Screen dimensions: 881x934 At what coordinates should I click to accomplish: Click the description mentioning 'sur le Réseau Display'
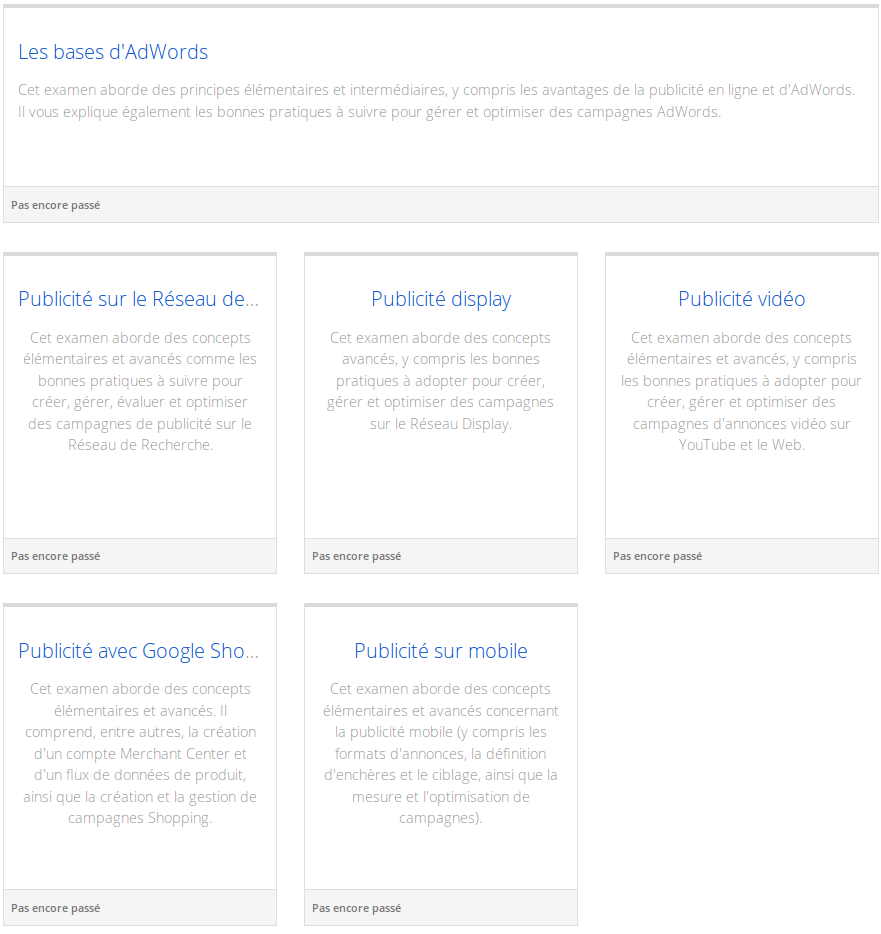[x=440, y=381]
